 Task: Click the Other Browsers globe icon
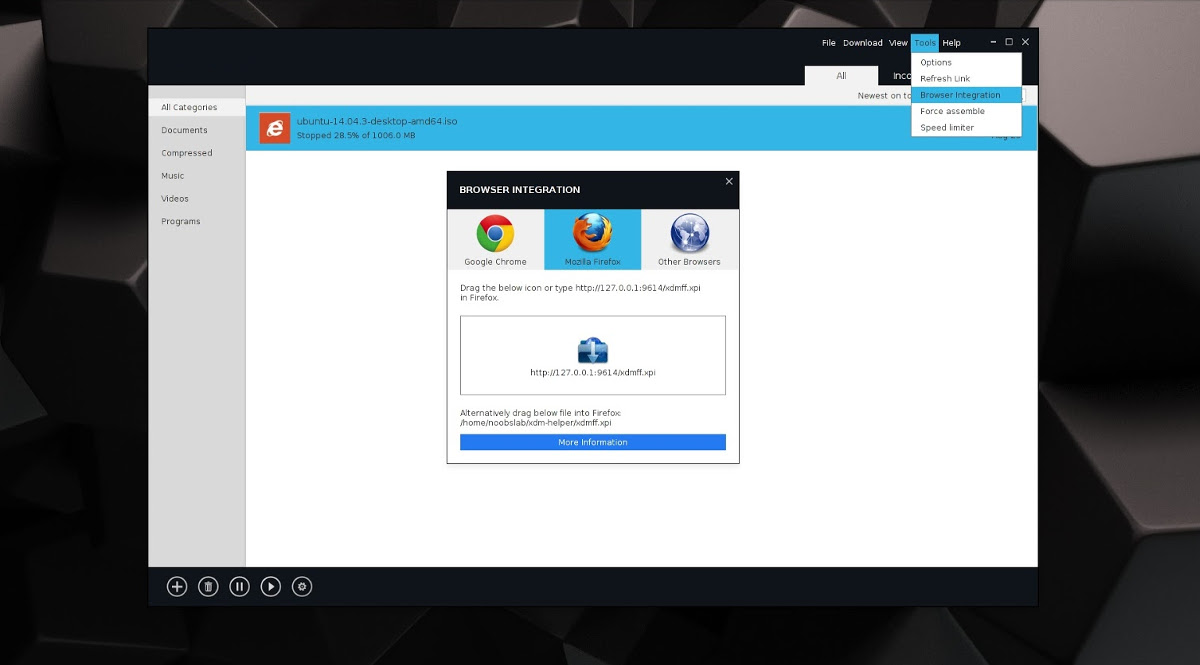pyautogui.click(x=689, y=234)
